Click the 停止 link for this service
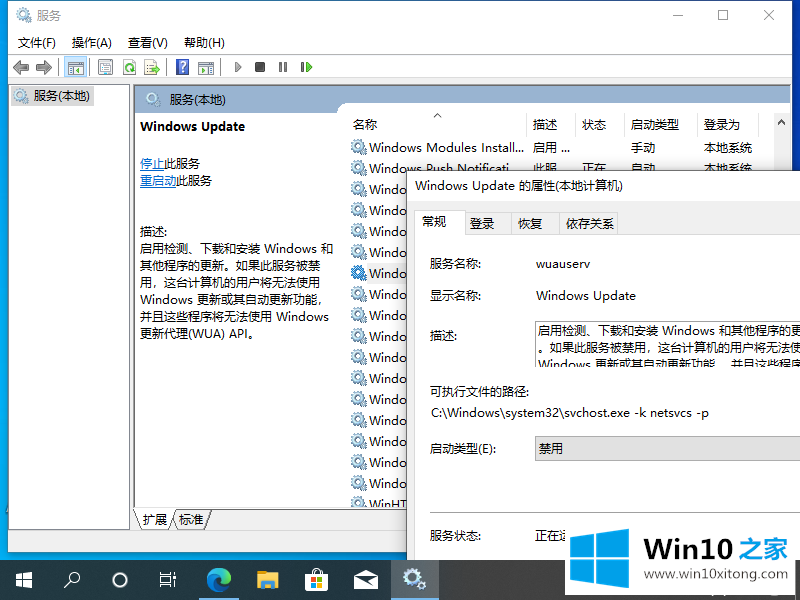This screenshot has width=800, height=600. pyautogui.click(x=152, y=164)
